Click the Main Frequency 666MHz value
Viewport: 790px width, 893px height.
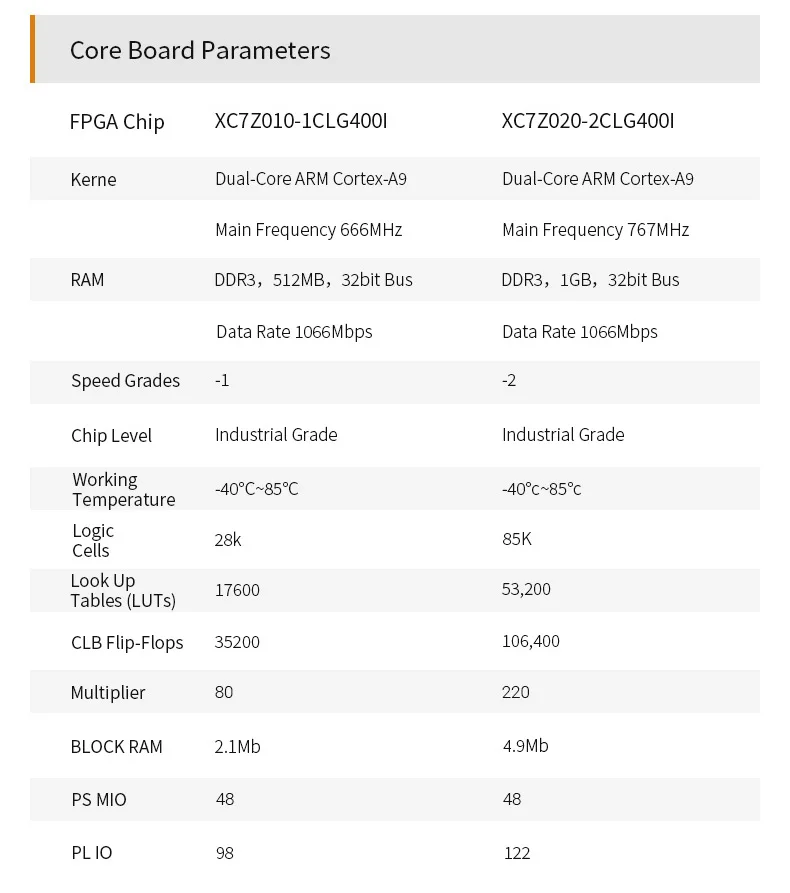pos(308,230)
